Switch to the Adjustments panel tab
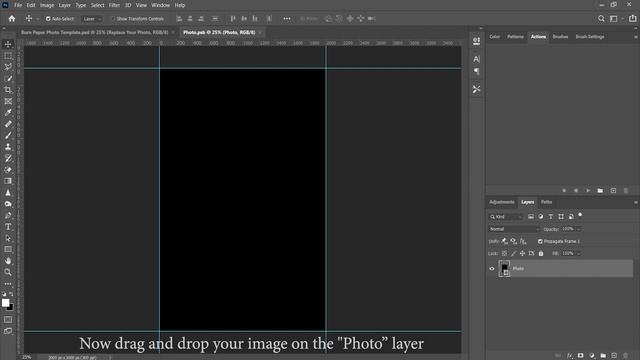This screenshot has height=360, width=640. click(502, 202)
